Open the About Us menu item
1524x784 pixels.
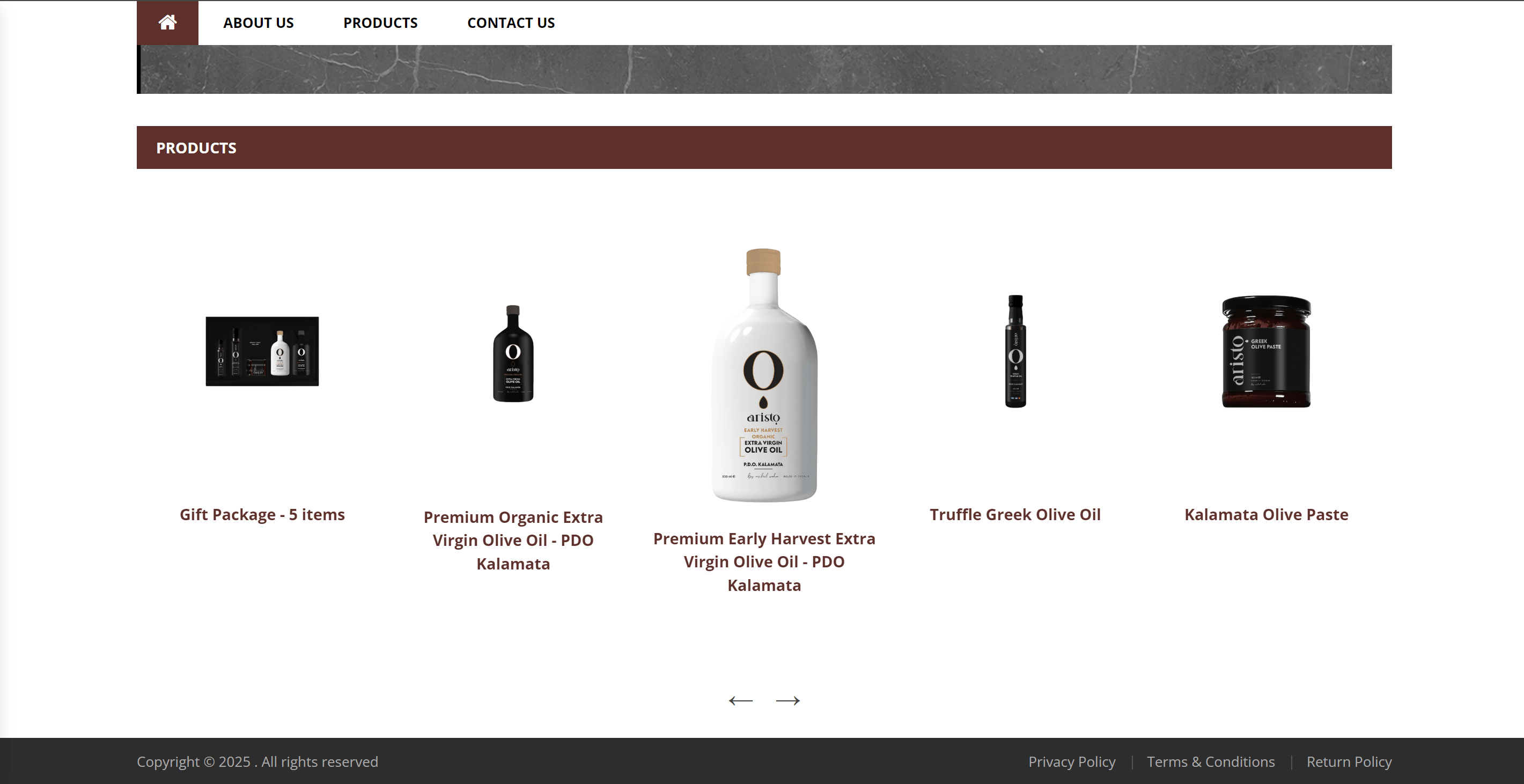tap(259, 23)
